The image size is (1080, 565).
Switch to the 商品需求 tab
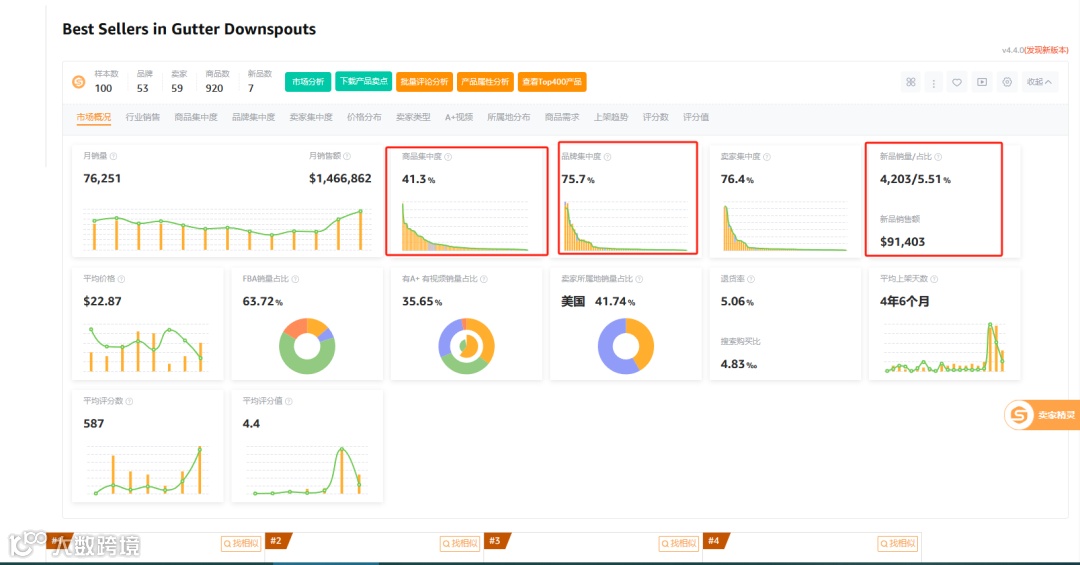(x=562, y=117)
